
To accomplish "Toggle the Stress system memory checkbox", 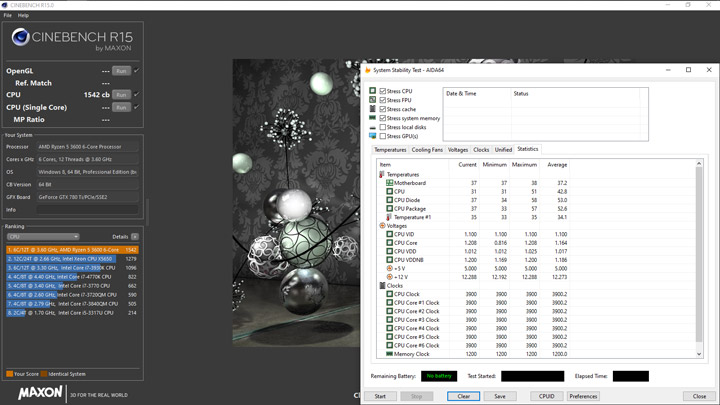I will pyautogui.click(x=382, y=118).
